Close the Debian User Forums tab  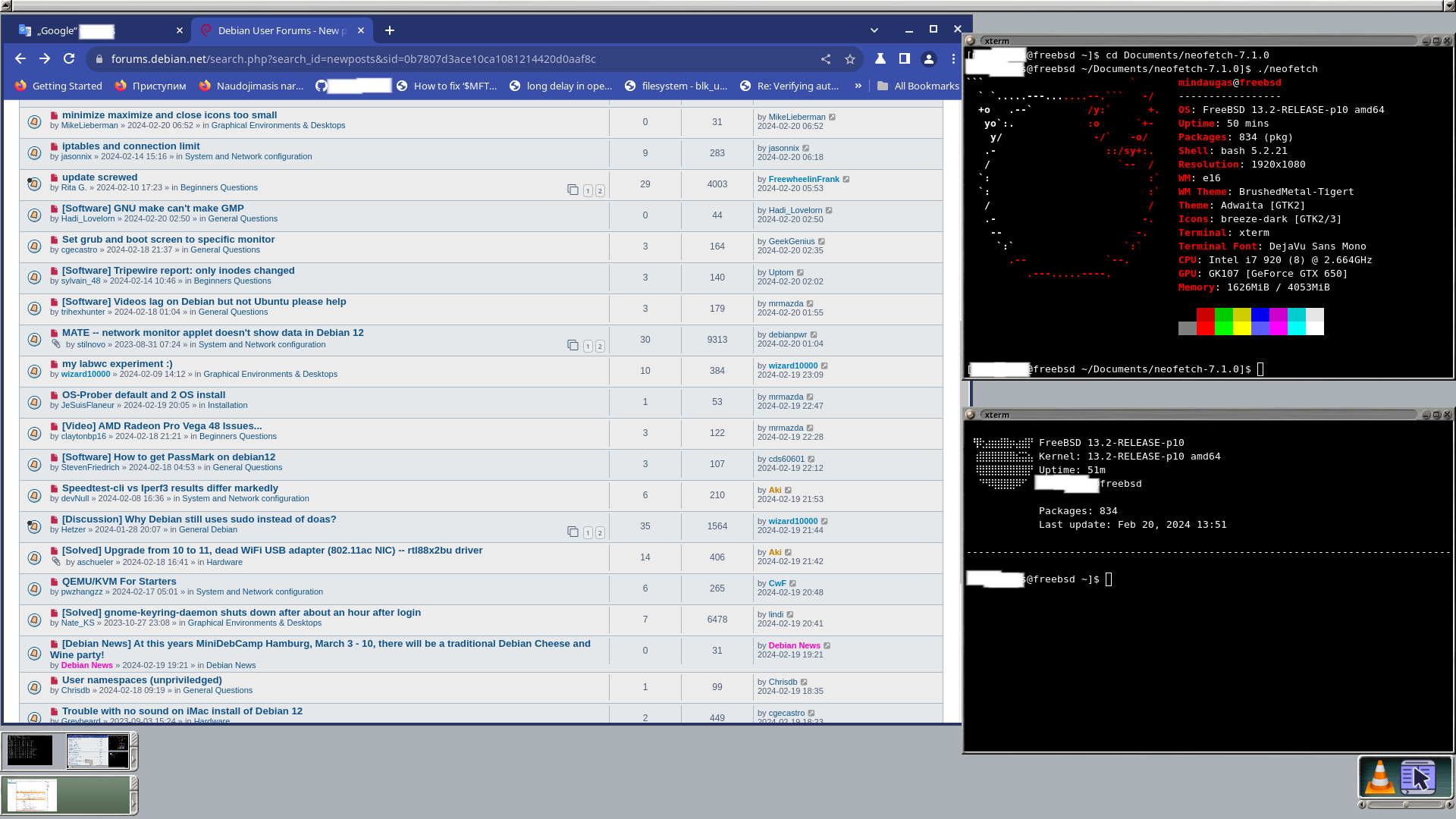(x=361, y=30)
